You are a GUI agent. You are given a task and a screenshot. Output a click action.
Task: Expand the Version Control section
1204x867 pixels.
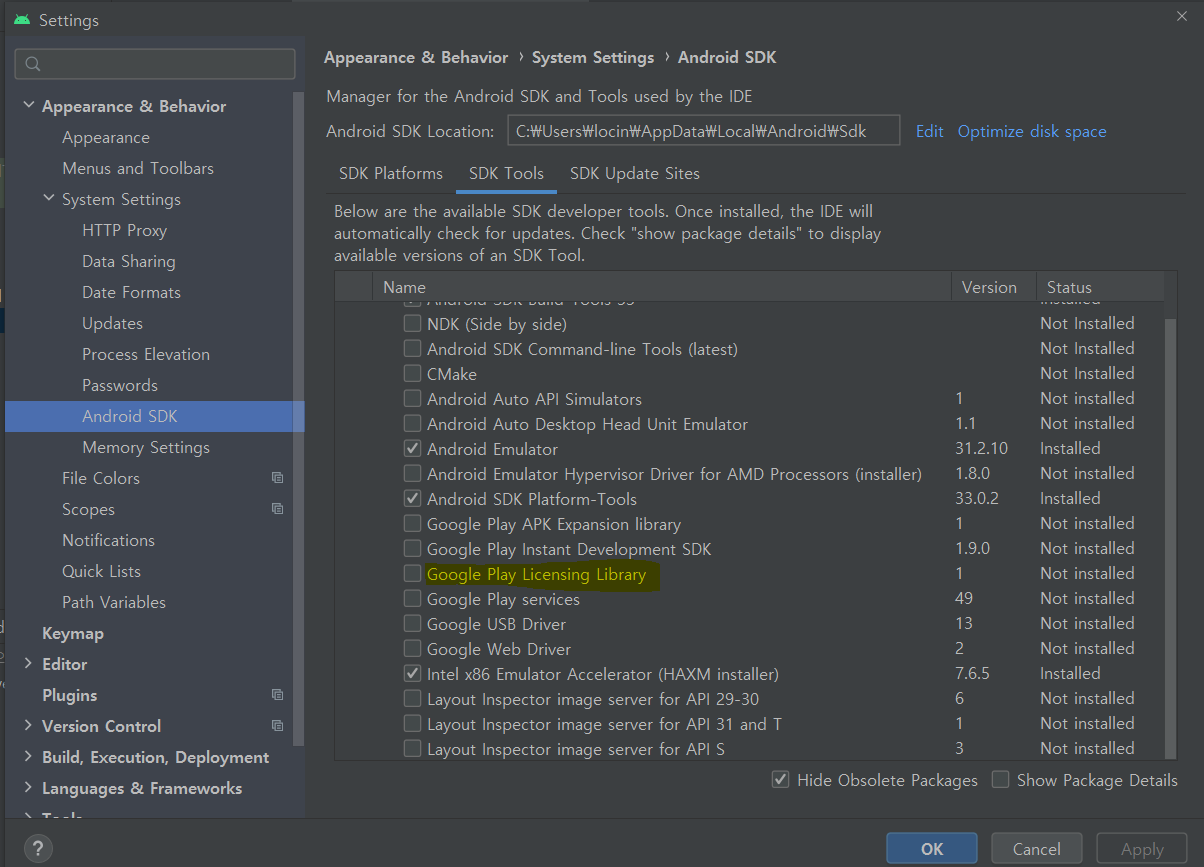(x=28, y=726)
